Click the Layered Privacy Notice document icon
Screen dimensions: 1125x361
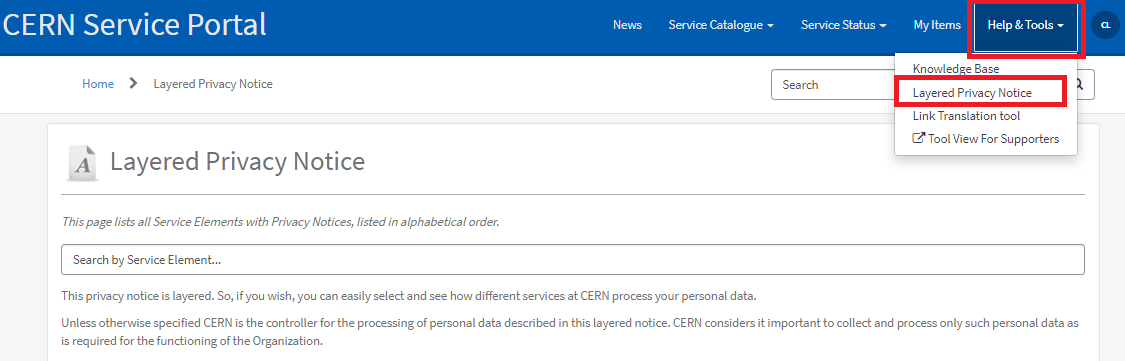pos(83,163)
